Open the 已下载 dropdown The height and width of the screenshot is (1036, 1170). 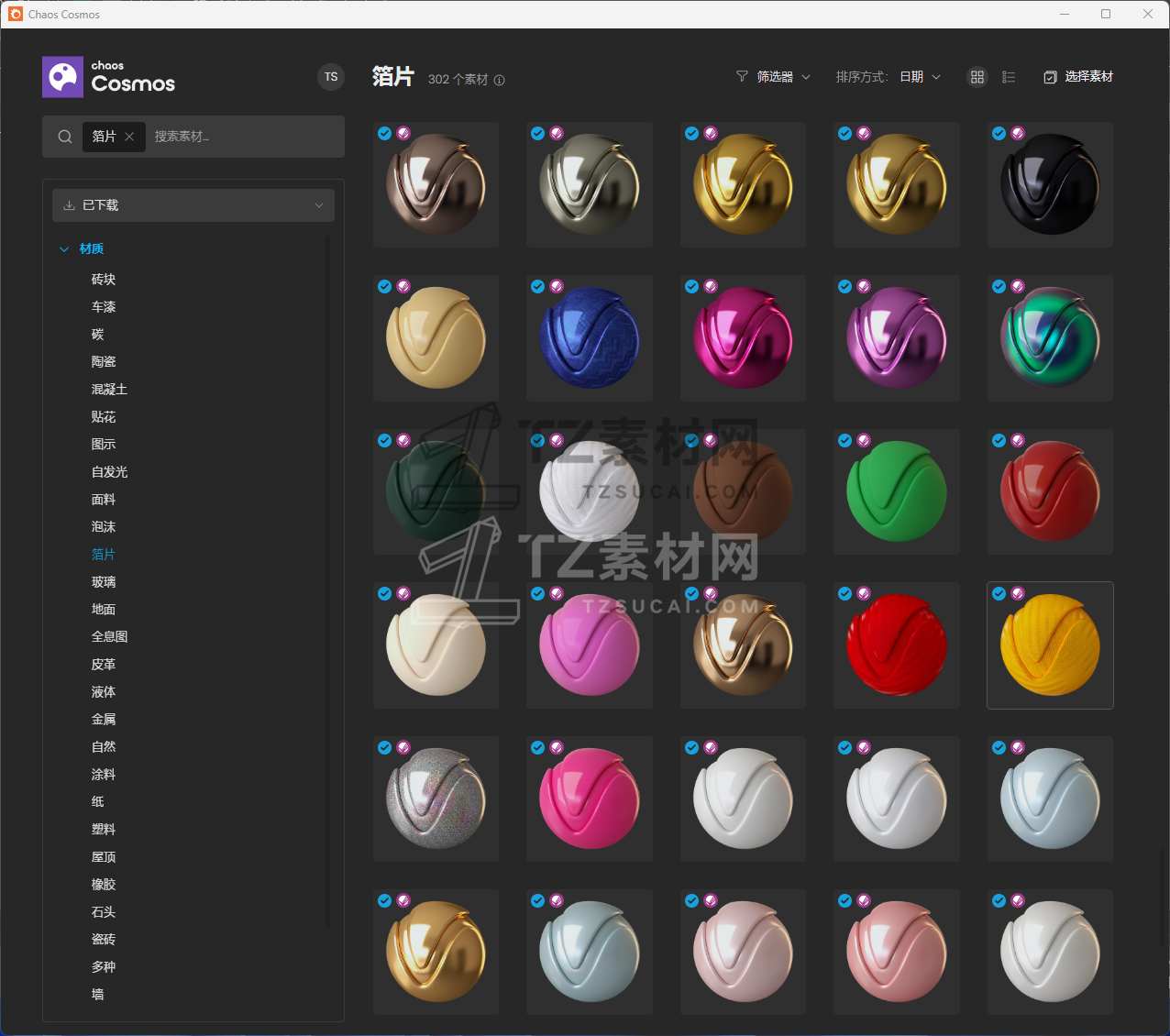pos(193,205)
